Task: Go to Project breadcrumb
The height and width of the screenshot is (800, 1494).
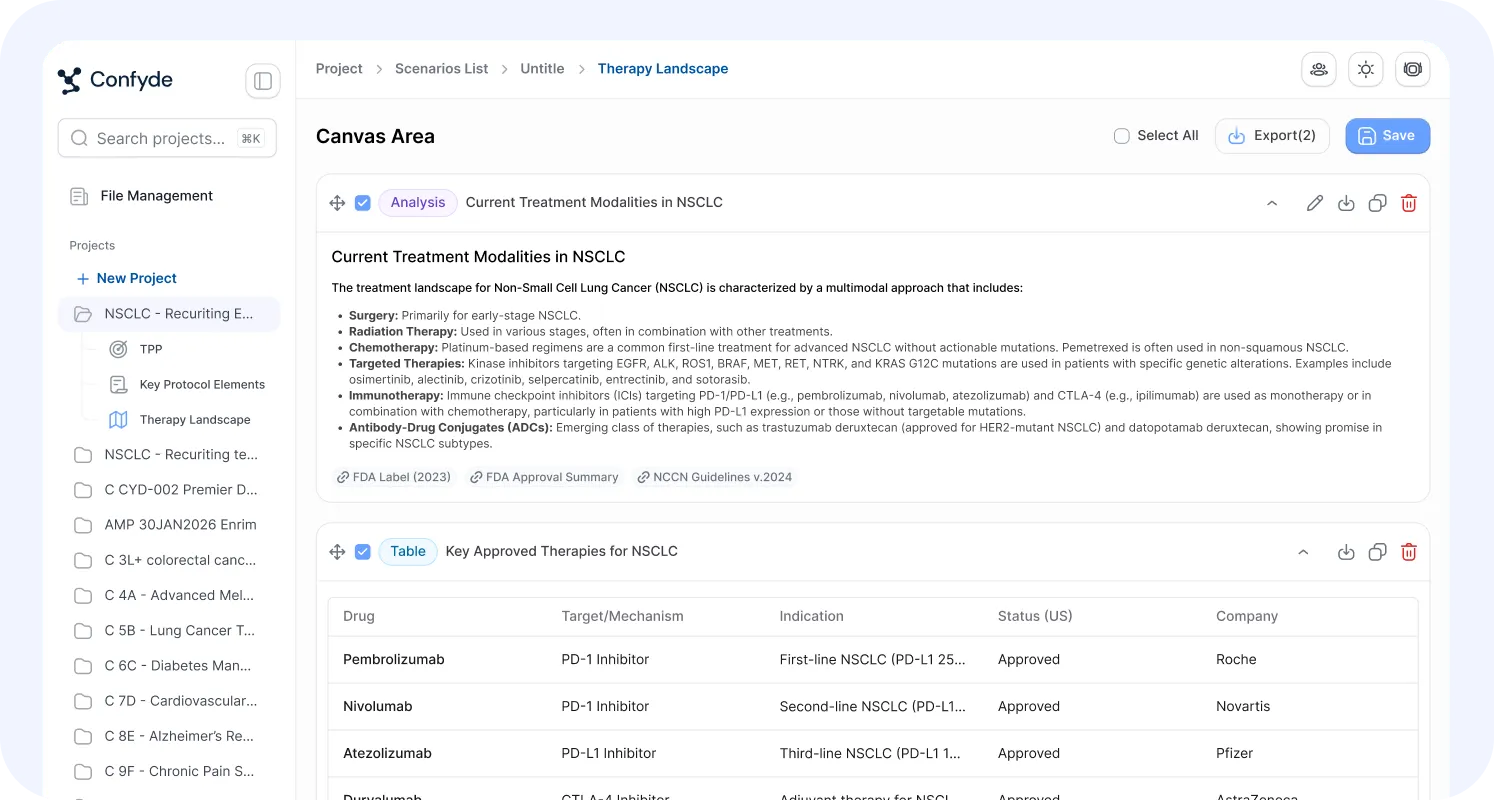Action: tap(339, 69)
